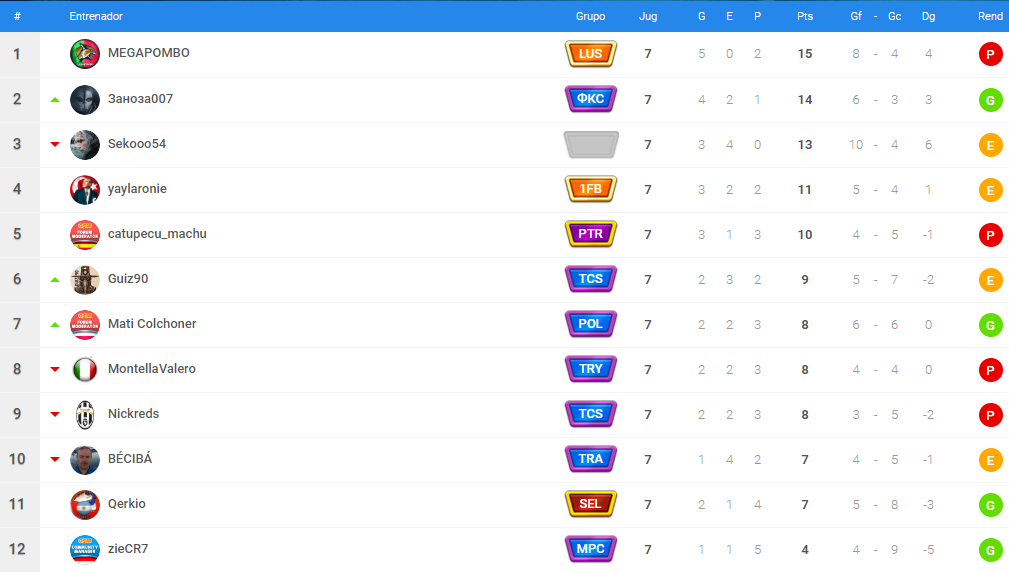Click the red P indicator for catupecu_machu
The image size is (1009, 572).
coord(990,235)
